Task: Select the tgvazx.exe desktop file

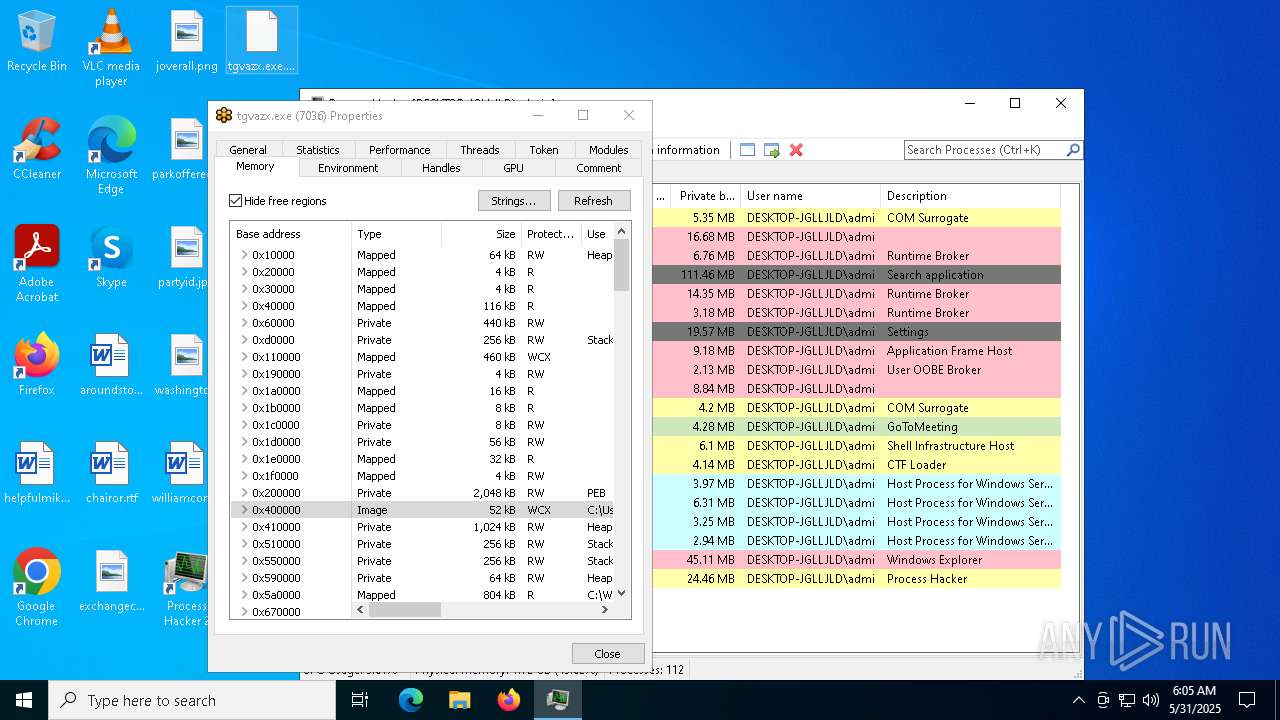Action: tap(262, 41)
